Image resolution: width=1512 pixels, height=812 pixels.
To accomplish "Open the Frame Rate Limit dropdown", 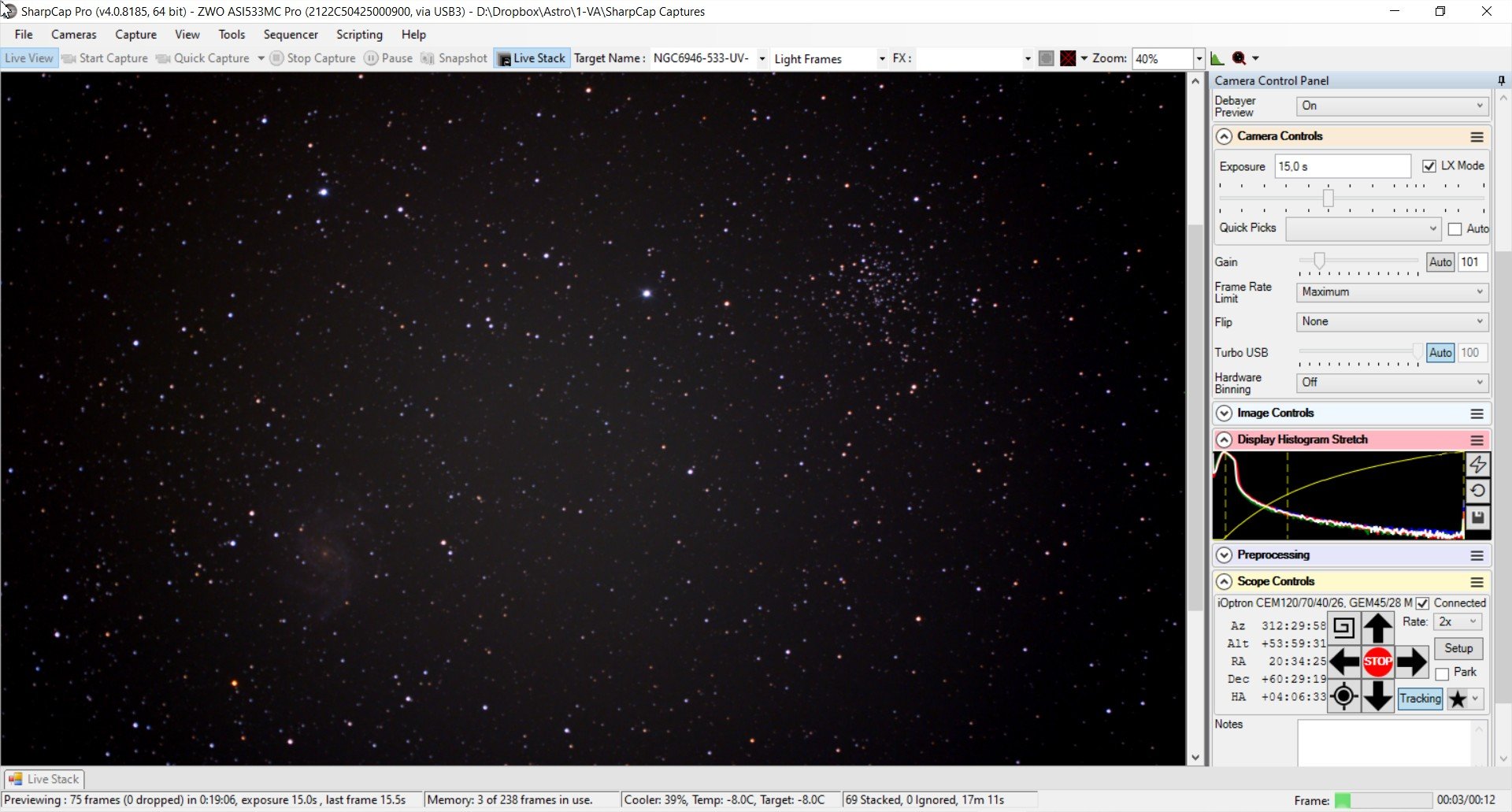I will click(x=1392, y=292).
